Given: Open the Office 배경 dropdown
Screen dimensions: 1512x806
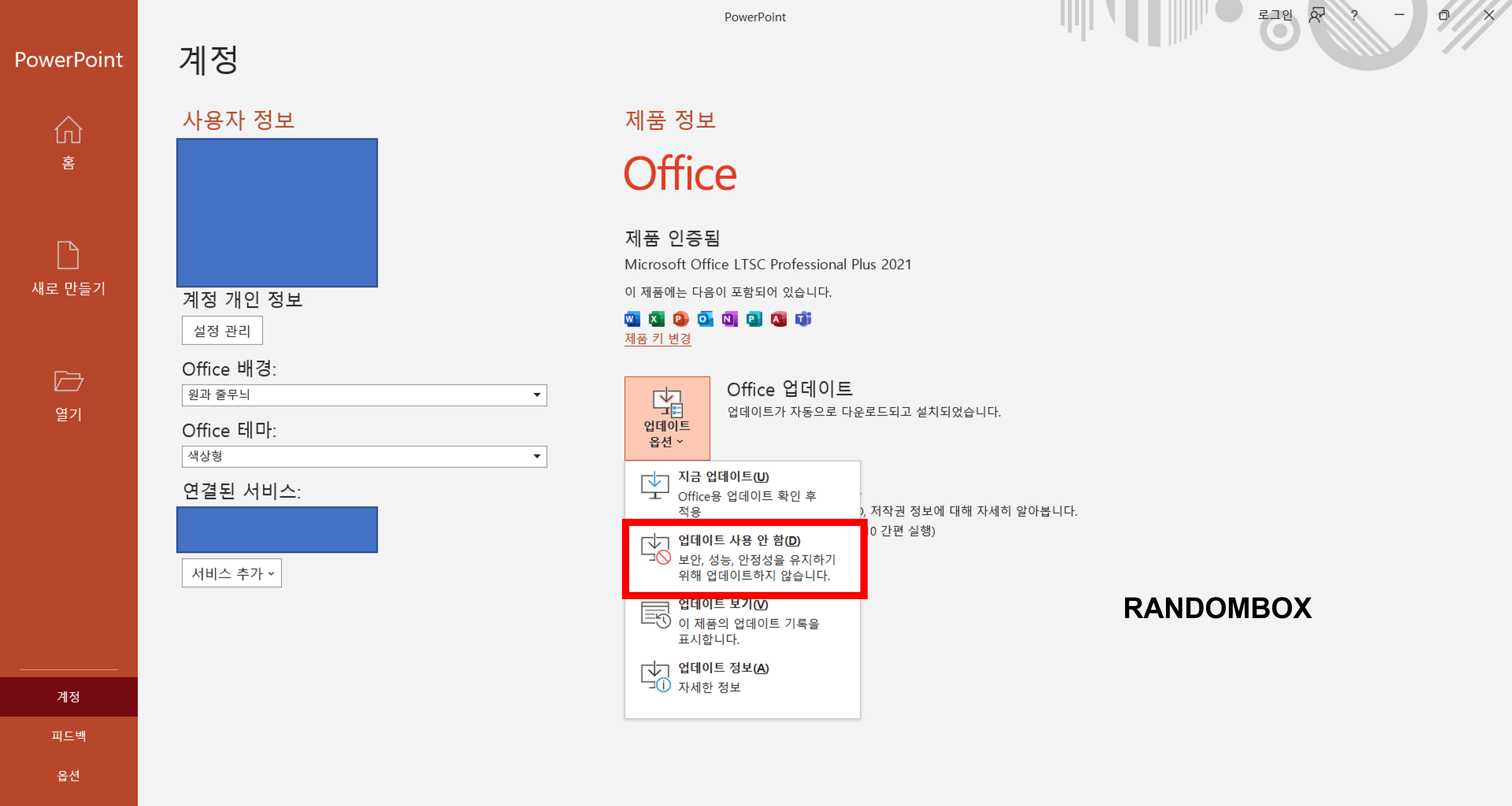Looking at the screenshot, I should [x=535, y=395].
